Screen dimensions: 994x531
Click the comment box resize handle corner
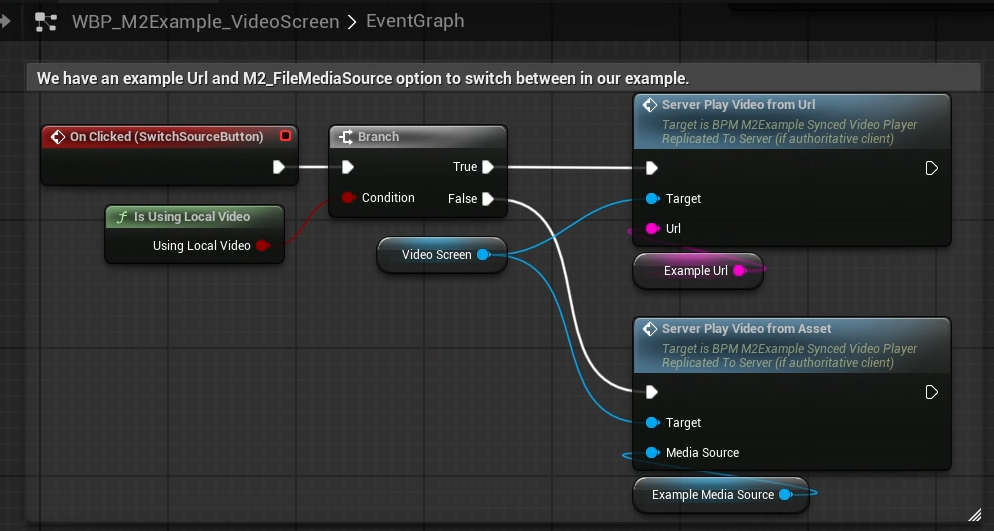[975, 513]
